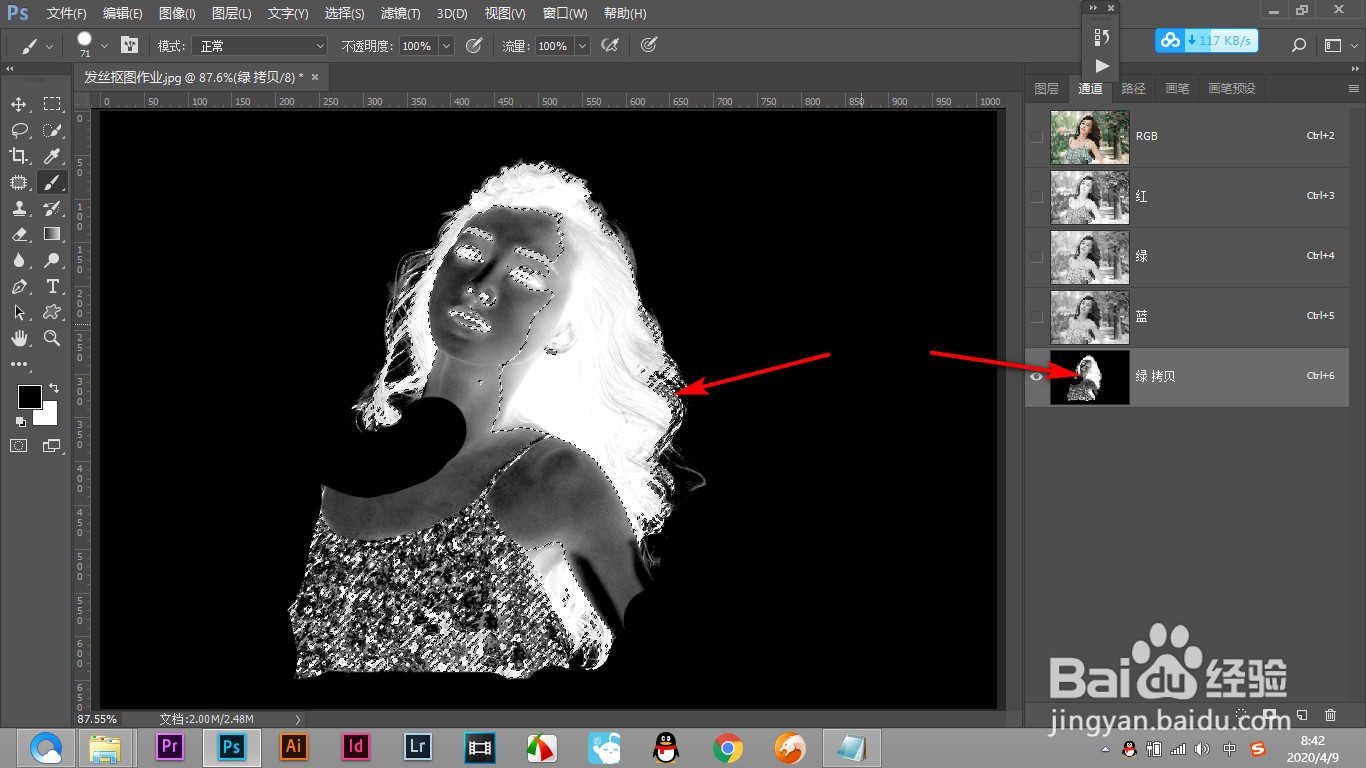Reset default foreground and background colors
The image size is (1366, 768).
pos(21,421)
